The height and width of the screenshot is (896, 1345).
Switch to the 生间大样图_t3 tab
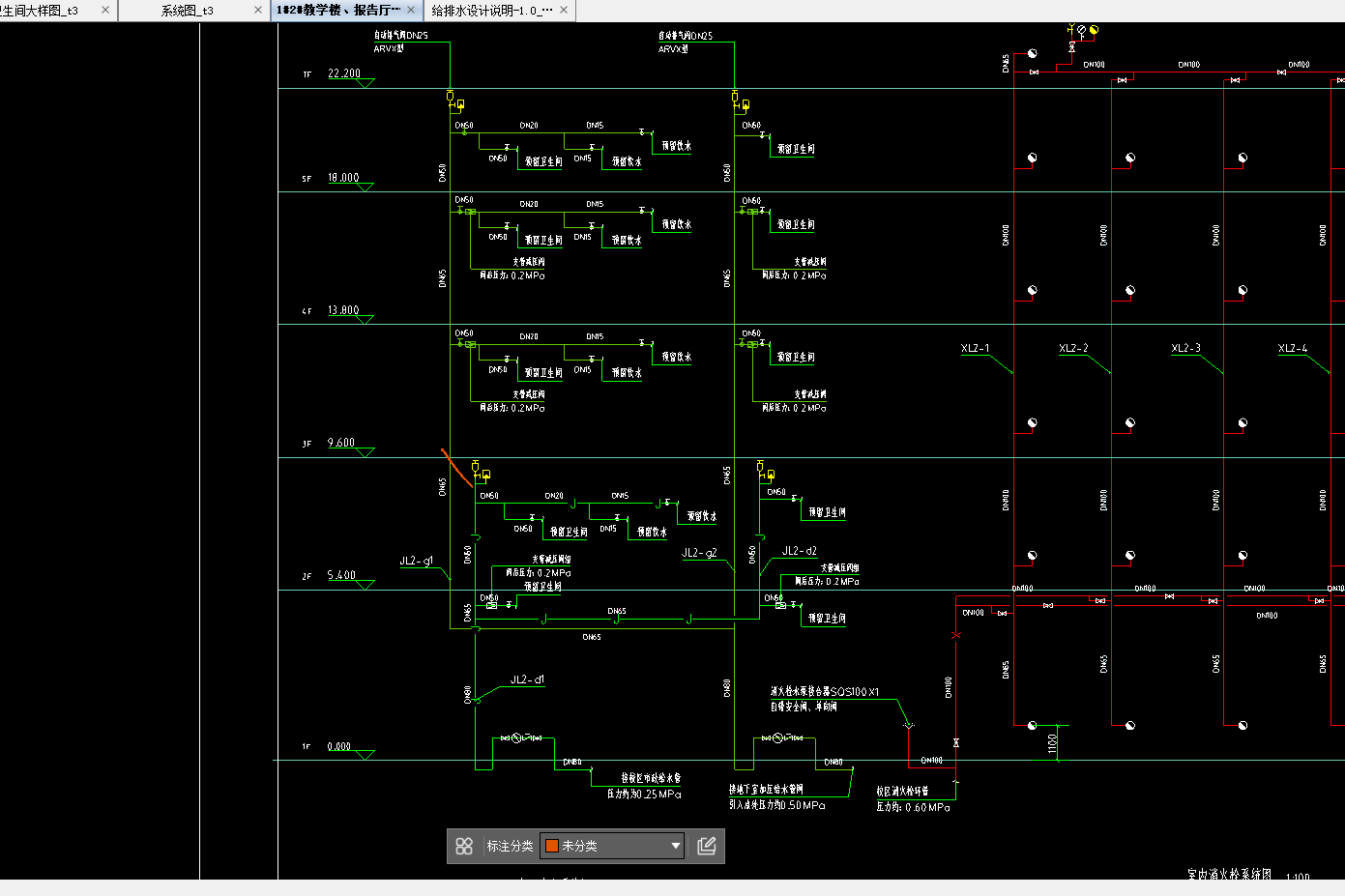click(40, 11)
